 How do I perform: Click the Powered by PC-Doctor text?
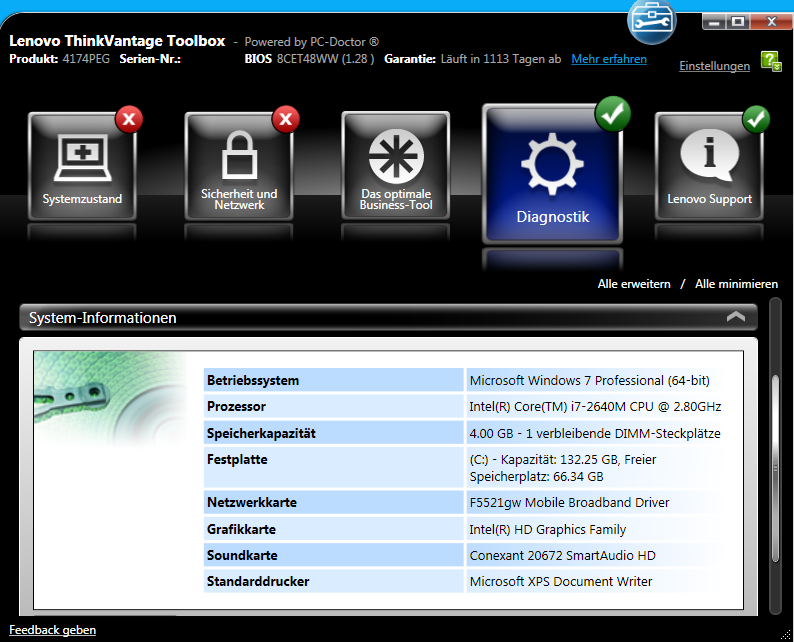click(x=311, y=42)
